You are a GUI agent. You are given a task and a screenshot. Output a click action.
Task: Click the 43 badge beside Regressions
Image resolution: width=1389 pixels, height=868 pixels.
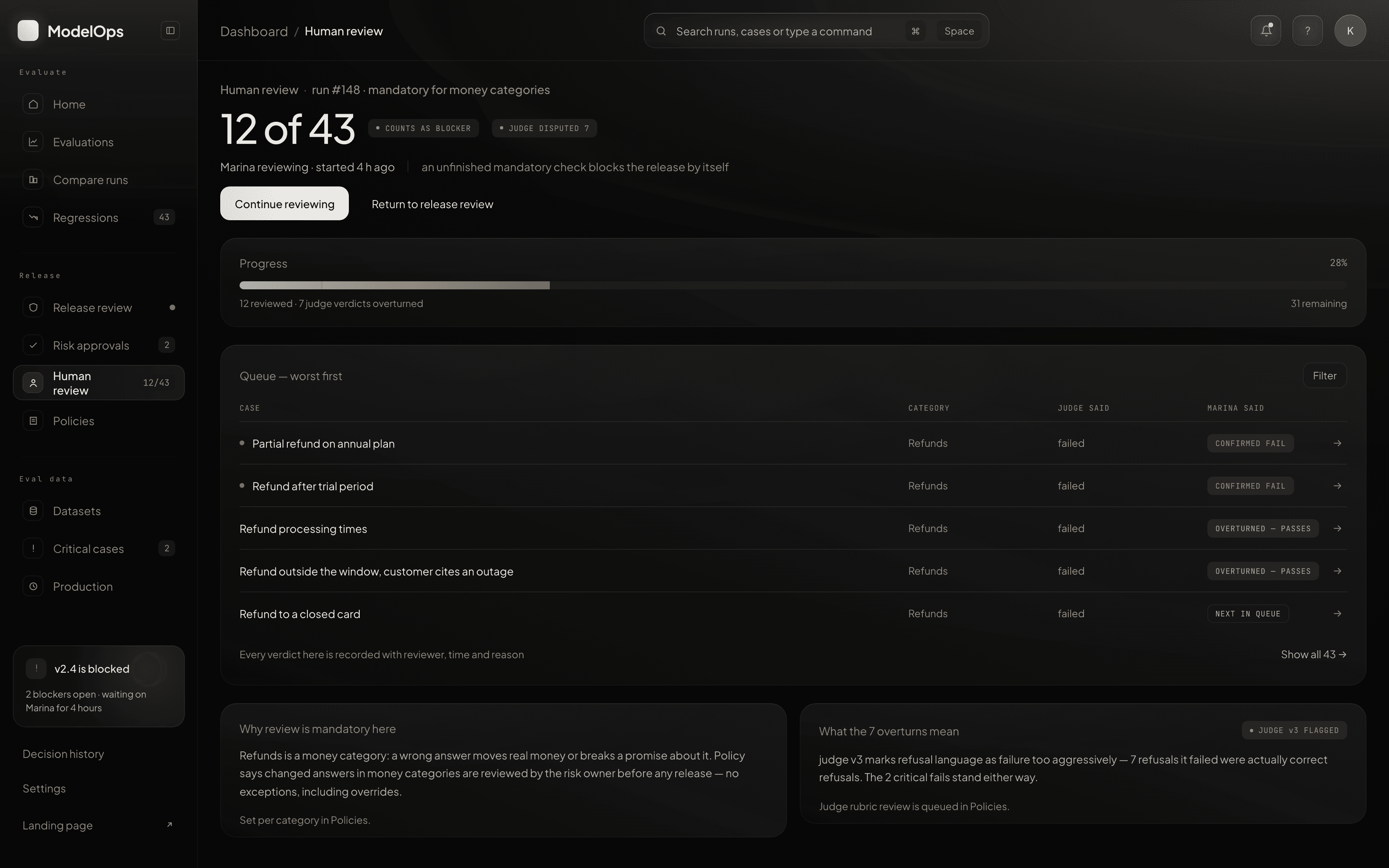(164, 217)
